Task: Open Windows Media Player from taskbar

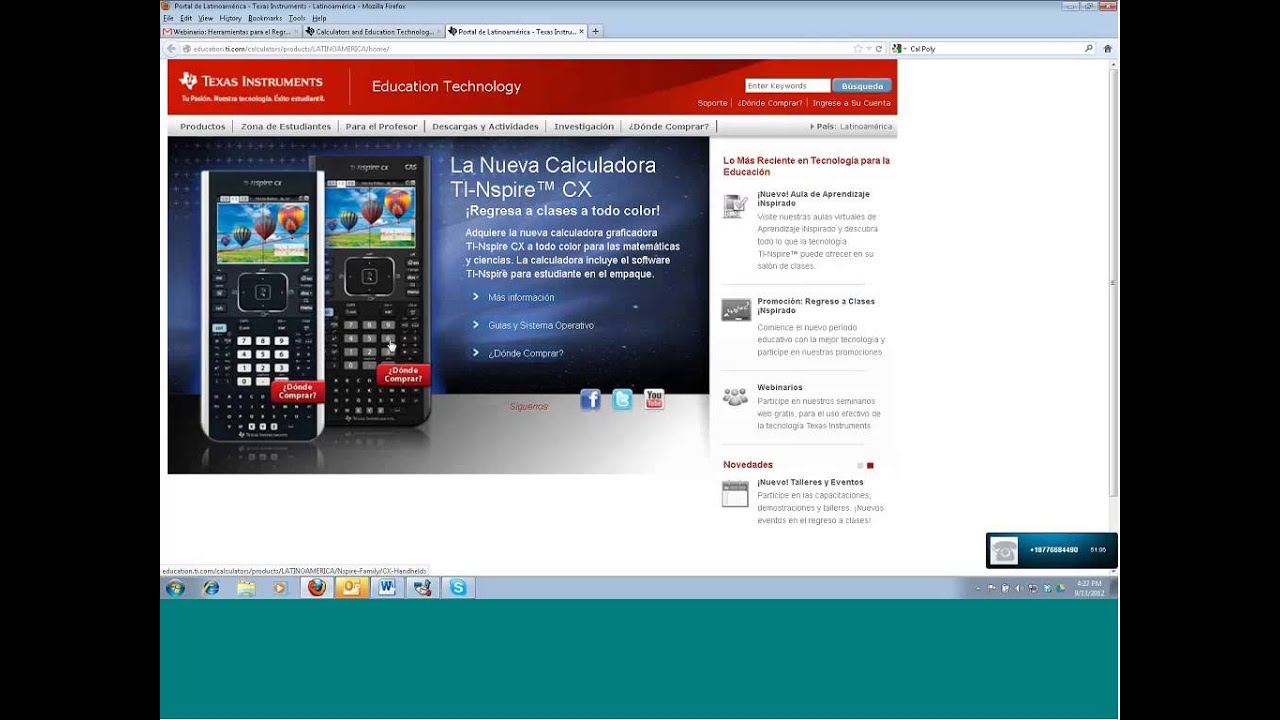Action: pos(280,588)
